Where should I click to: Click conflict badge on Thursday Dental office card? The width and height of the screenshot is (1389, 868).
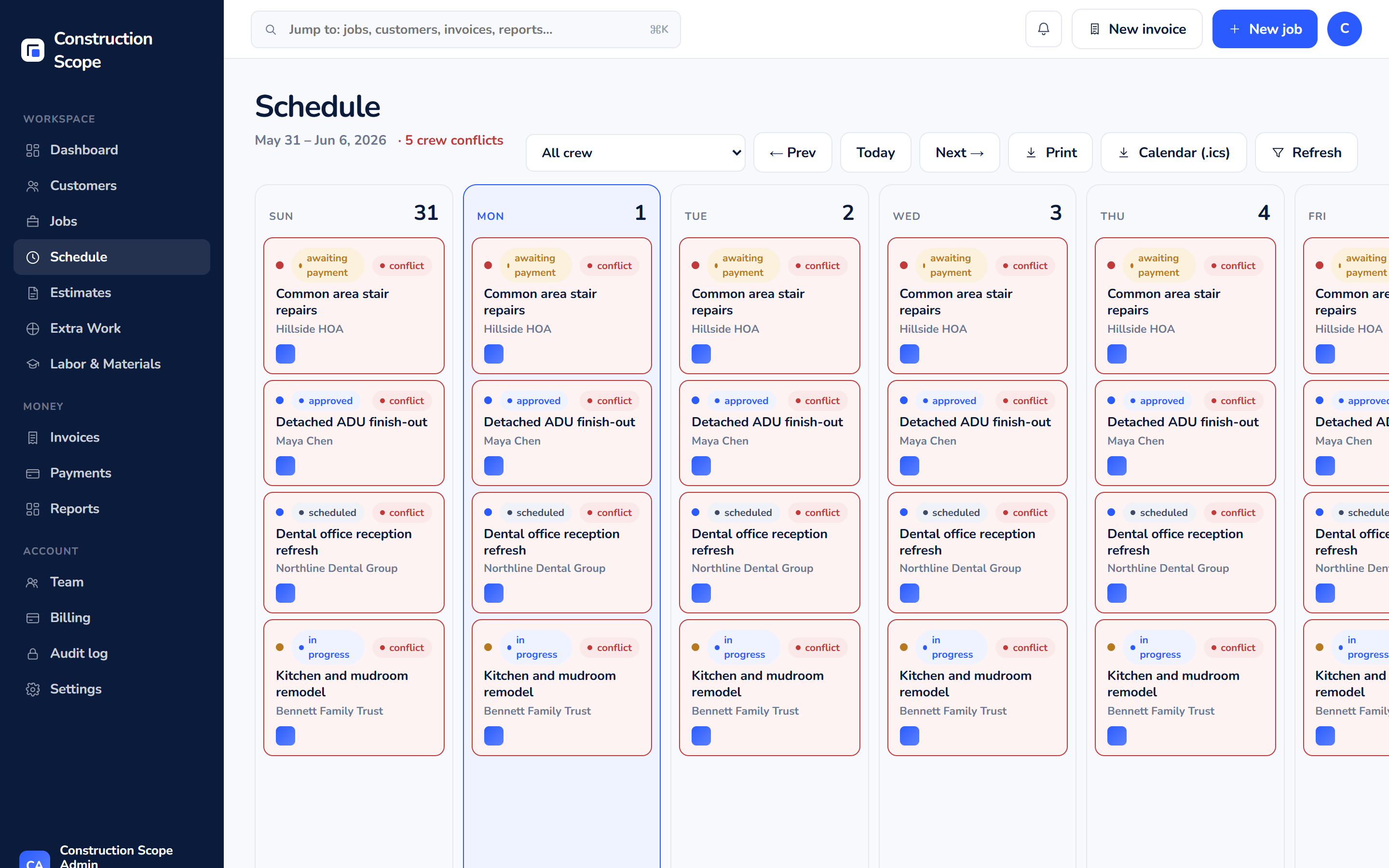click(x=1232, y=513)
